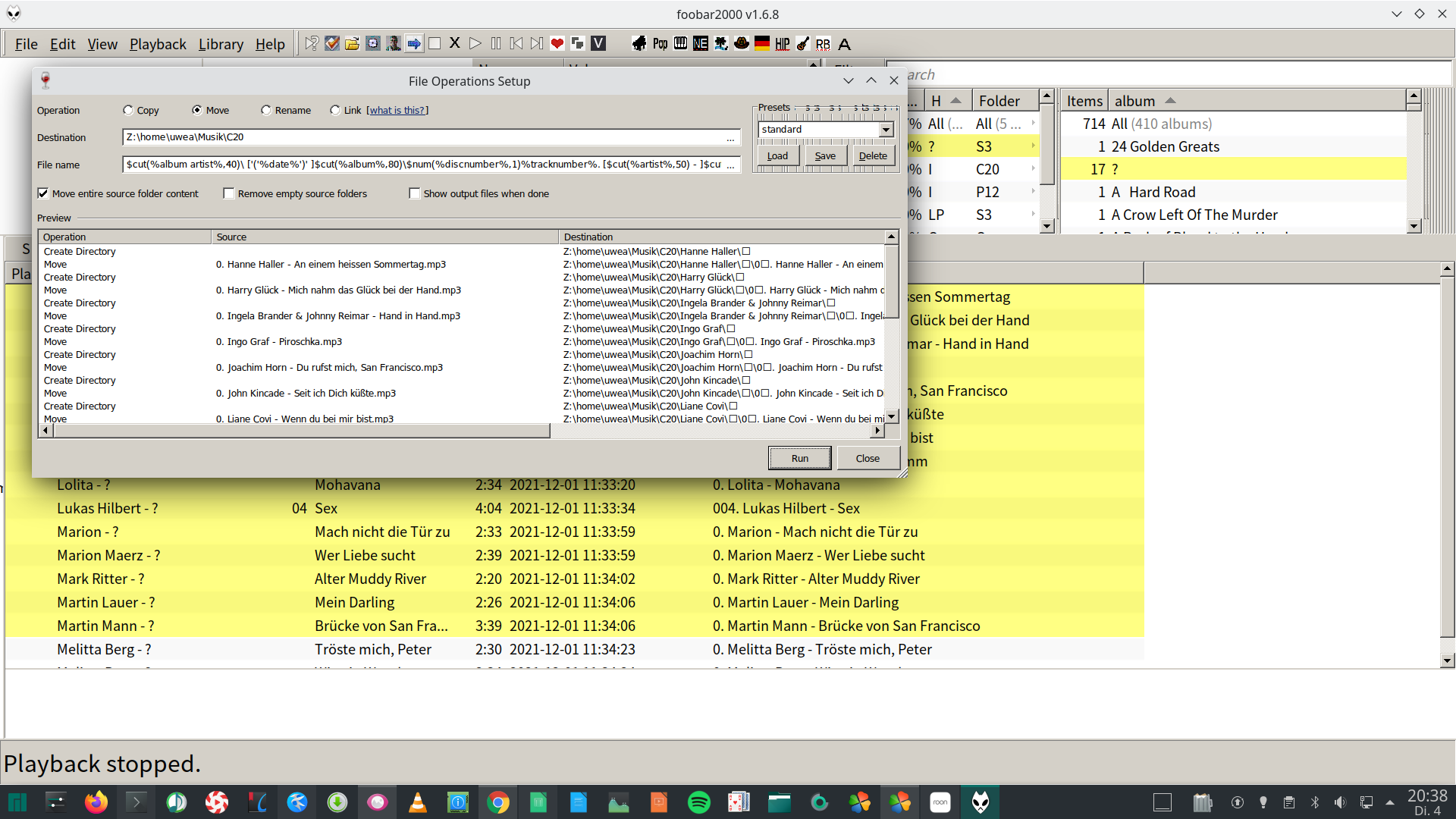1456x819 pixels.
Task: Open the roon app from taskbar
Action: pyautogui.click(x=940, y=802)
